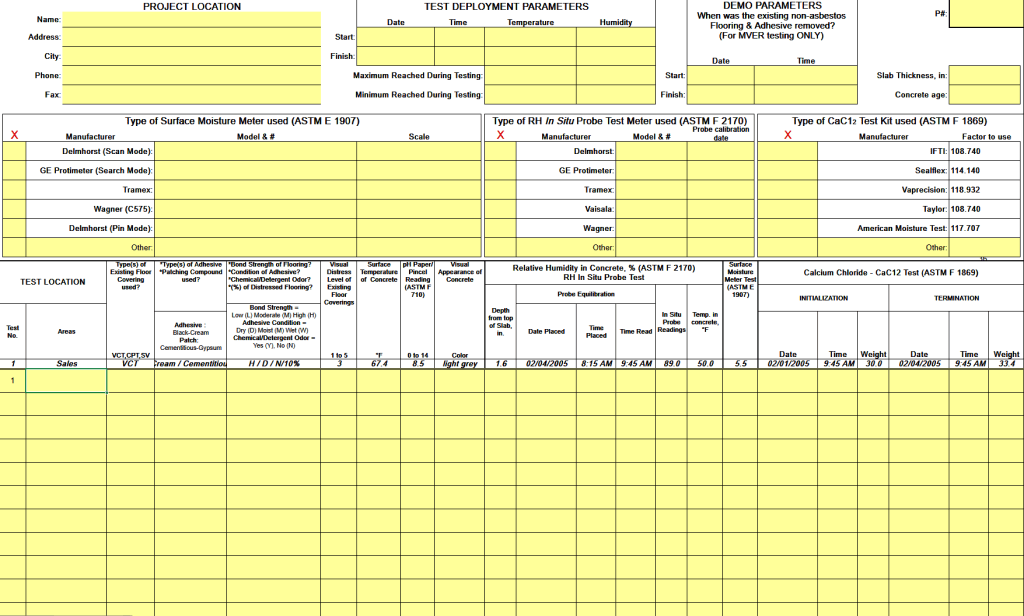1024x616 pixels.
Task: Click the Start Date cell in Test Deployment Parameters
Action: coord(395,38)
